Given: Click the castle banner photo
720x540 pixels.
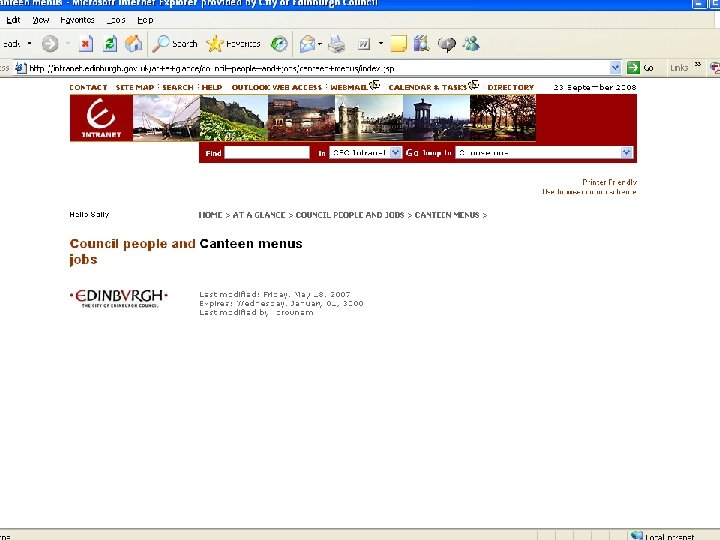Looking at the screenshot, I should [234, 118].
